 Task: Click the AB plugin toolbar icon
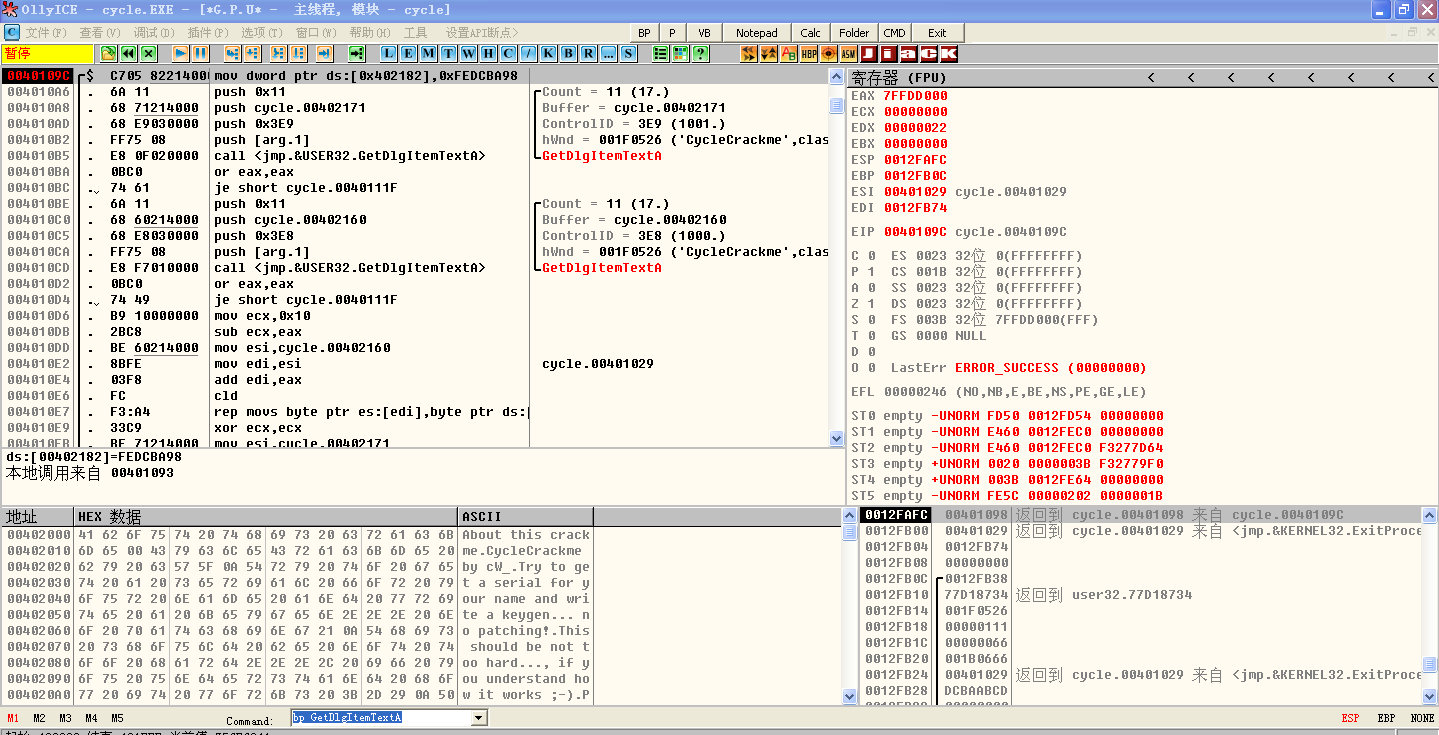tap(789, 53)
